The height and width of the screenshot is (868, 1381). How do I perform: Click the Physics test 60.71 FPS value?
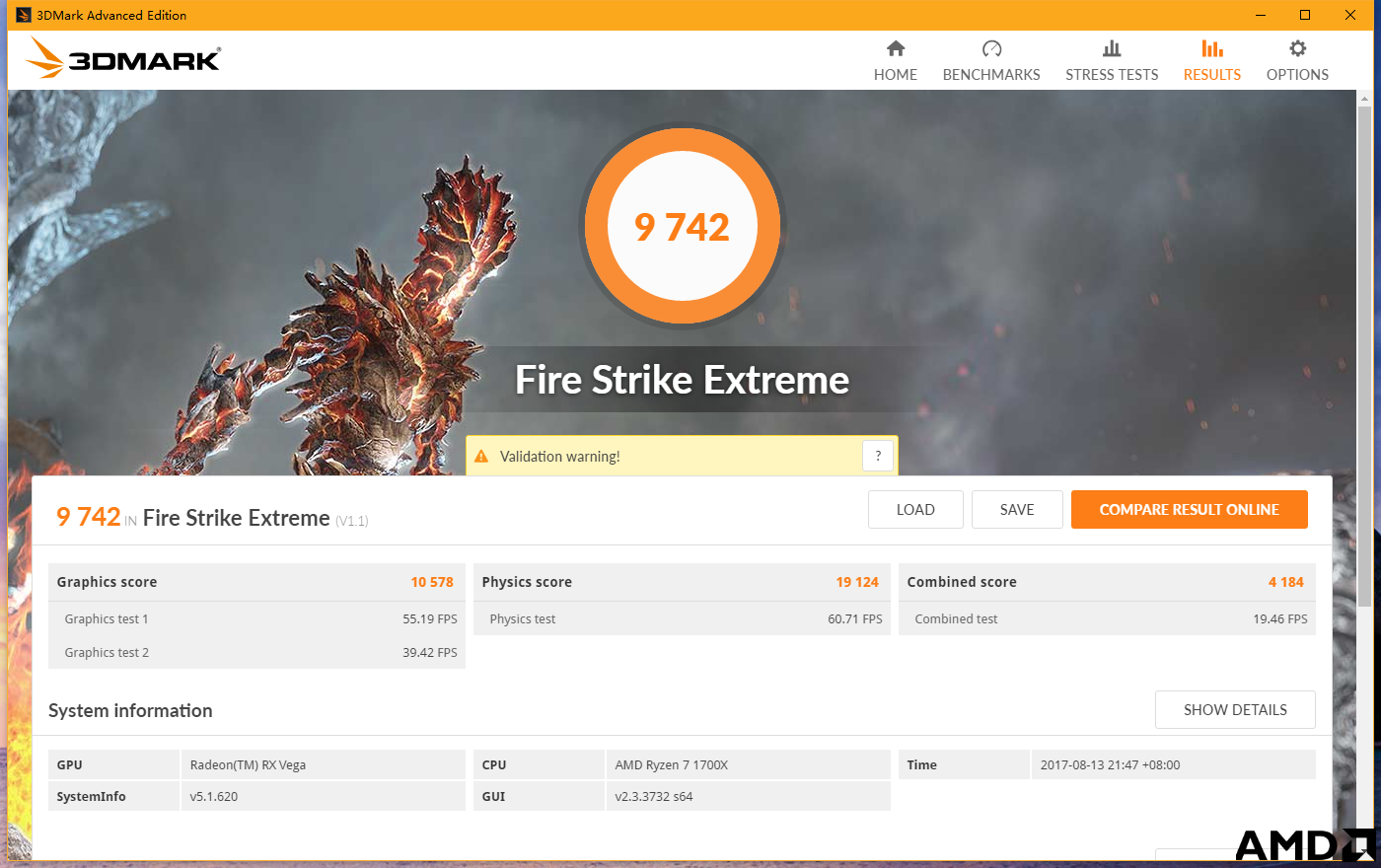click(855, 619)
